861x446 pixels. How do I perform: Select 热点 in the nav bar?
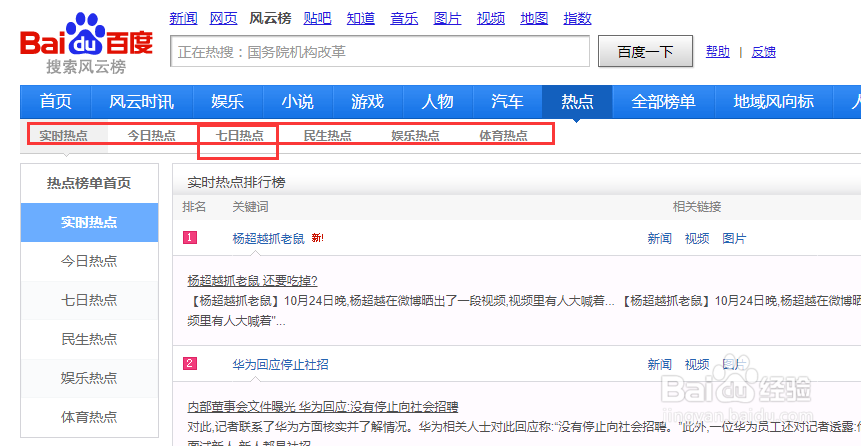pyautogui.click(x=577, y=102)
